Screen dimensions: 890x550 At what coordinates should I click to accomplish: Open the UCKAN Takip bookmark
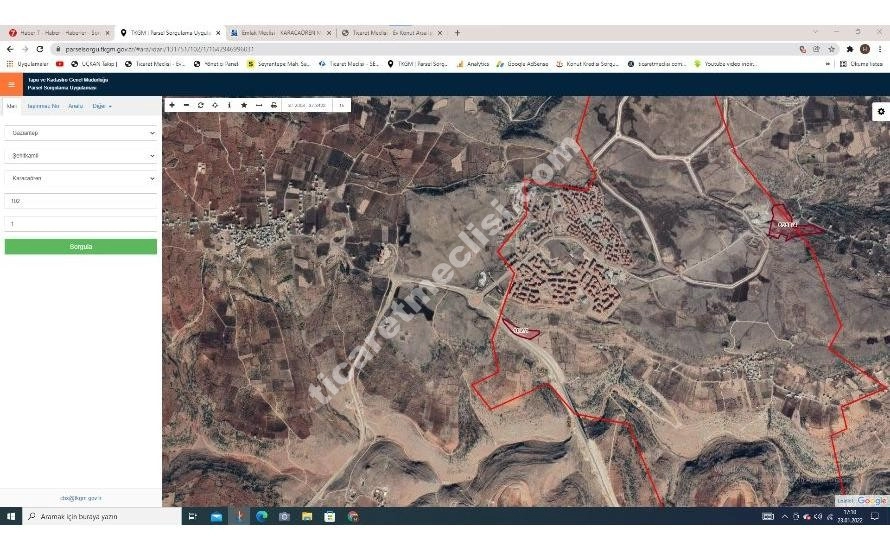94,64
